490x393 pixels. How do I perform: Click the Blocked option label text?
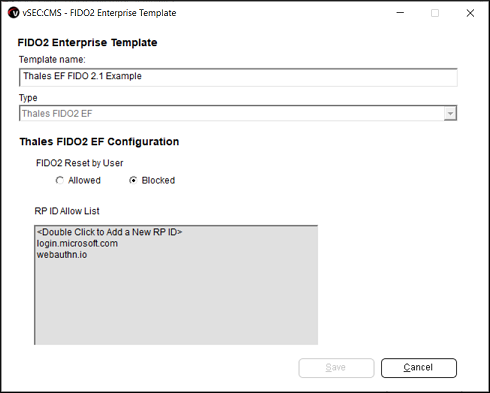click(158, 180)
